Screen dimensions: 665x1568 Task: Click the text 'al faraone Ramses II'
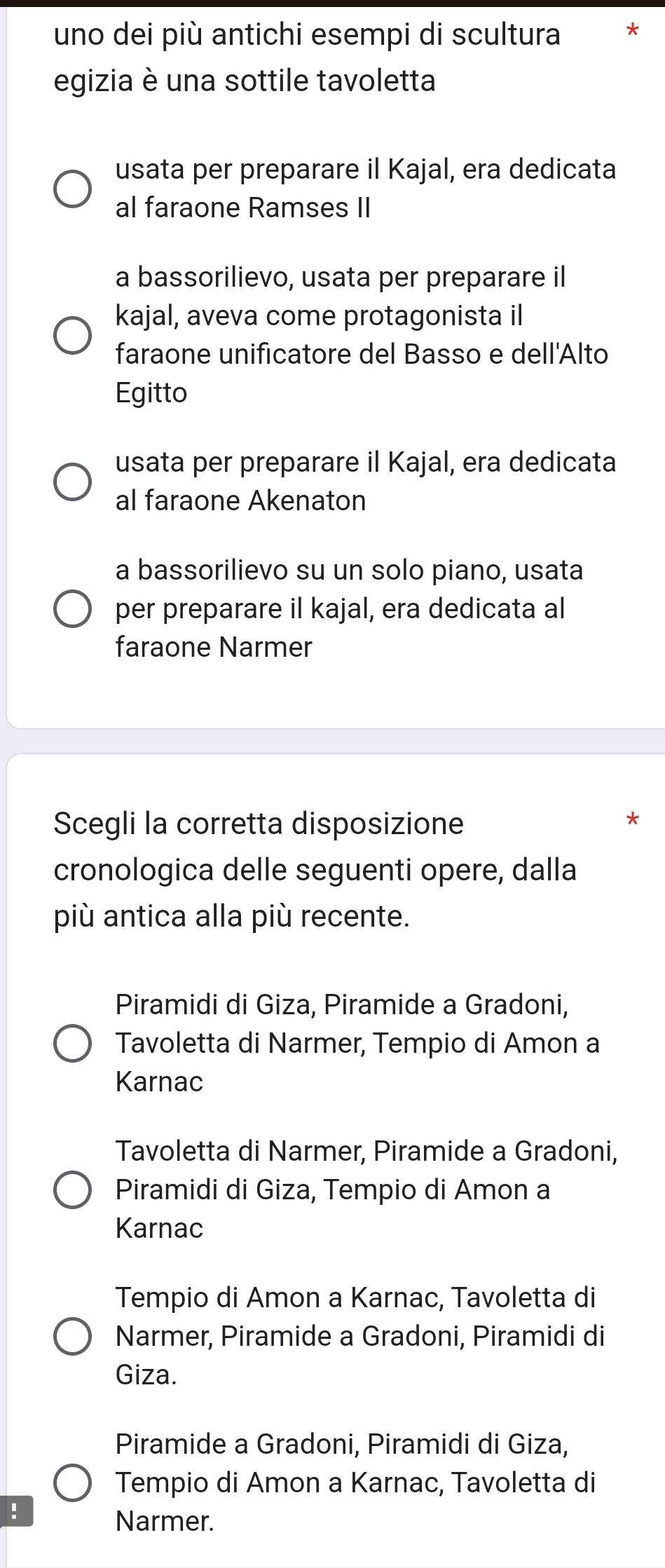click(242, 208)
